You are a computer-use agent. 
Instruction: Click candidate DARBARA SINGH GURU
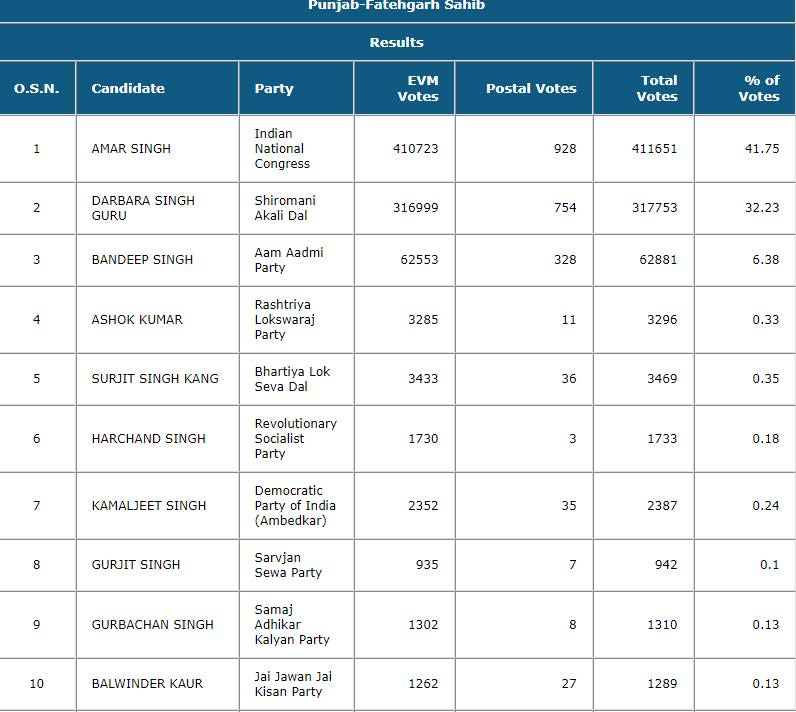click(x=143, y=208)
